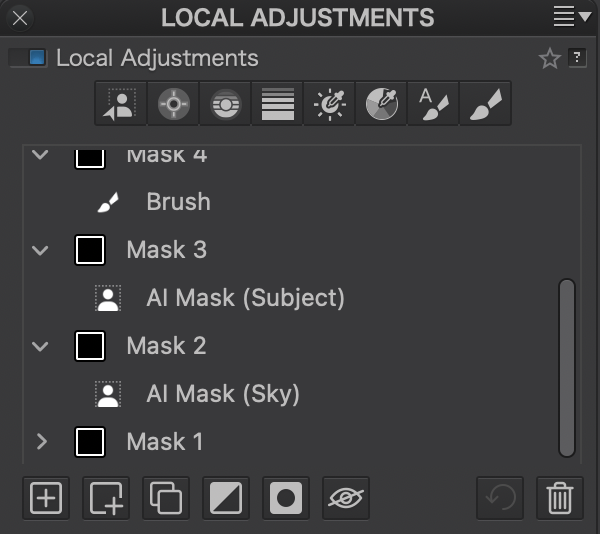Expand the Mask 1 group

pos(41,441)
